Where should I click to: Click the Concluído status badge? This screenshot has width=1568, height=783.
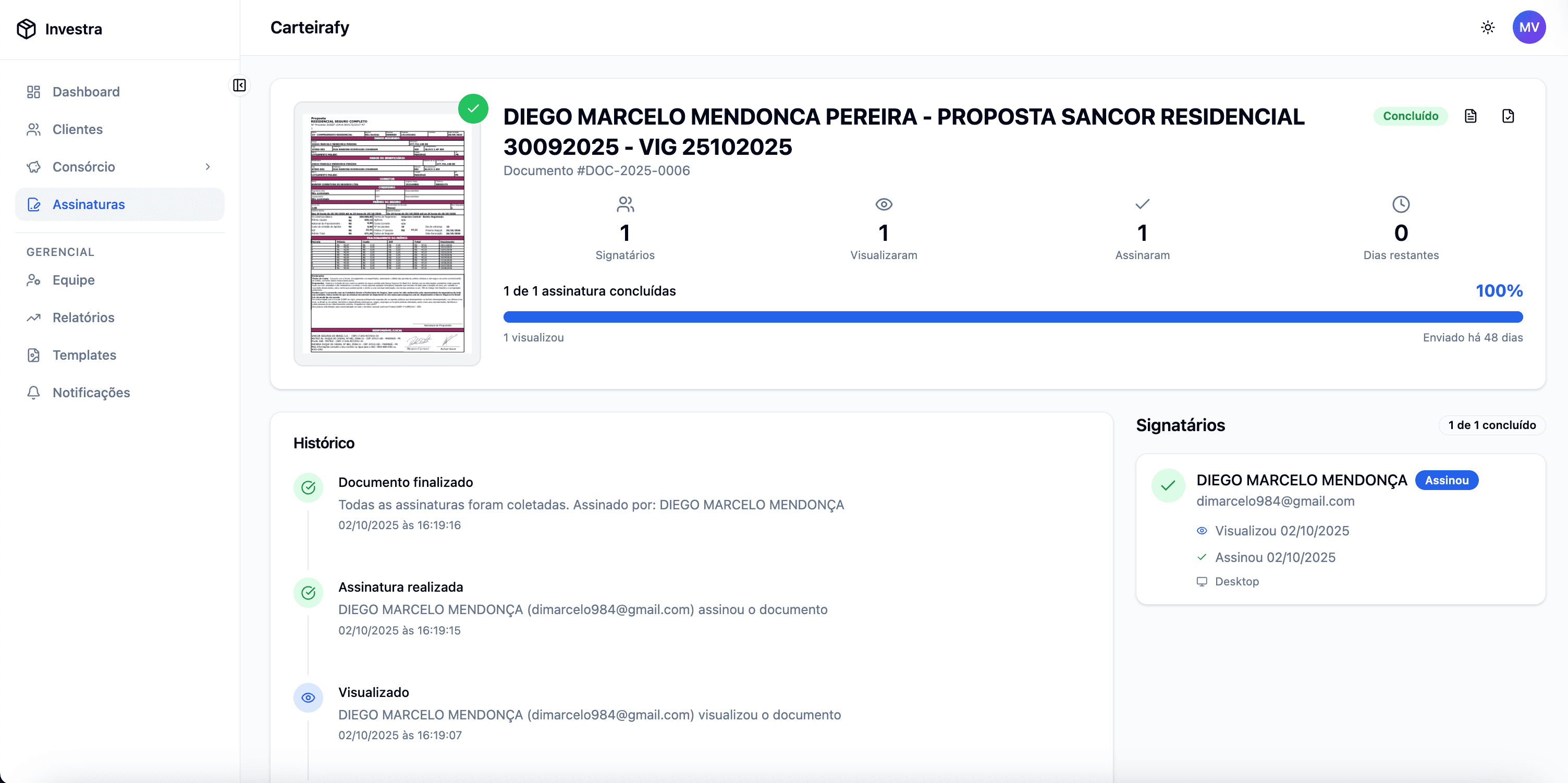click(1411, 116)
